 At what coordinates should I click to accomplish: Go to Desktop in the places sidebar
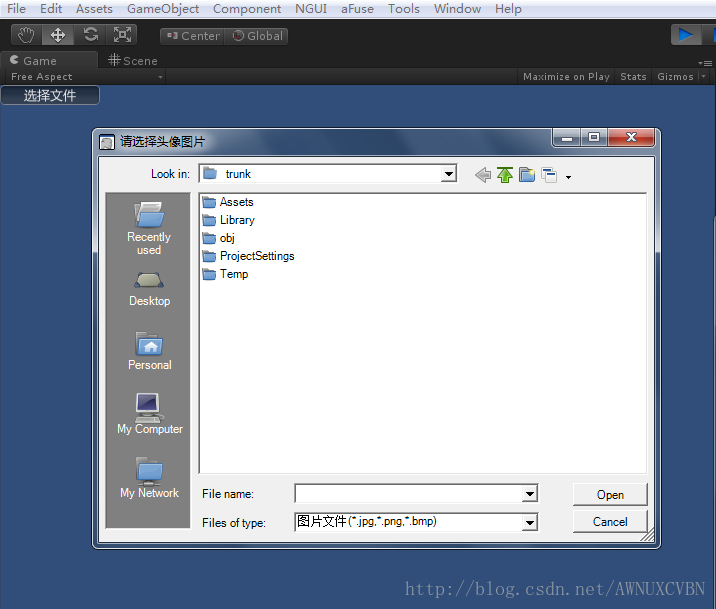149,289
